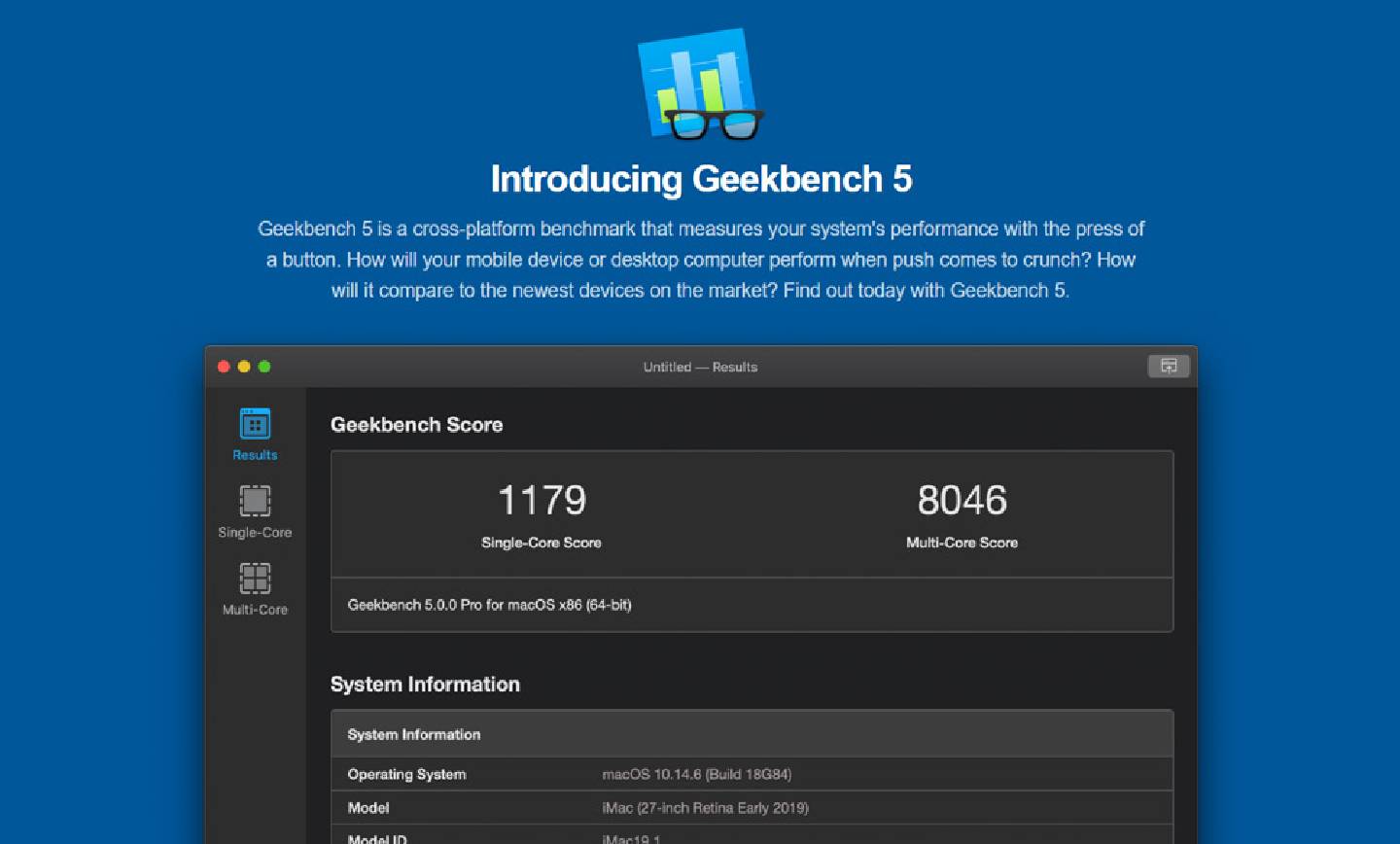Click the Geekbench 5.0.0 Pro version text
The height and width of the screenshot is (844, 1400).
(489, 605)
